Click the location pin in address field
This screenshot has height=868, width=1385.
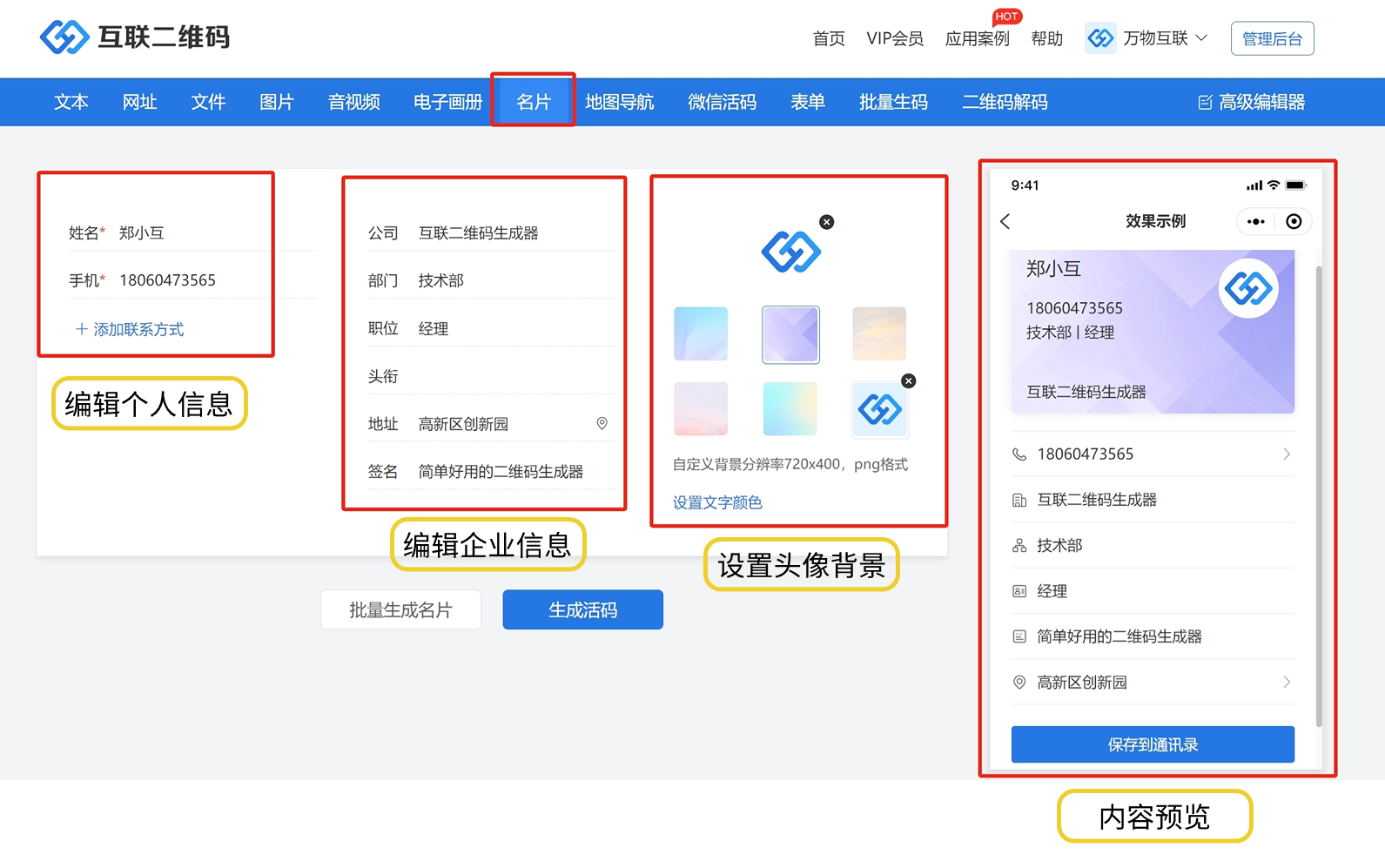(602, 423)
